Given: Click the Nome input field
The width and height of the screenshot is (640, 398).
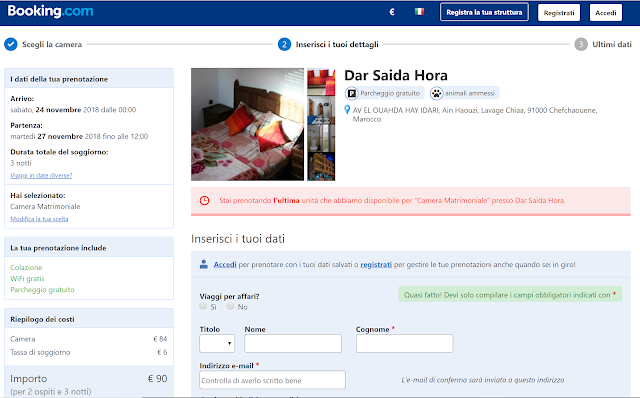Looking at the screenshot, I should tap(293, 343).
